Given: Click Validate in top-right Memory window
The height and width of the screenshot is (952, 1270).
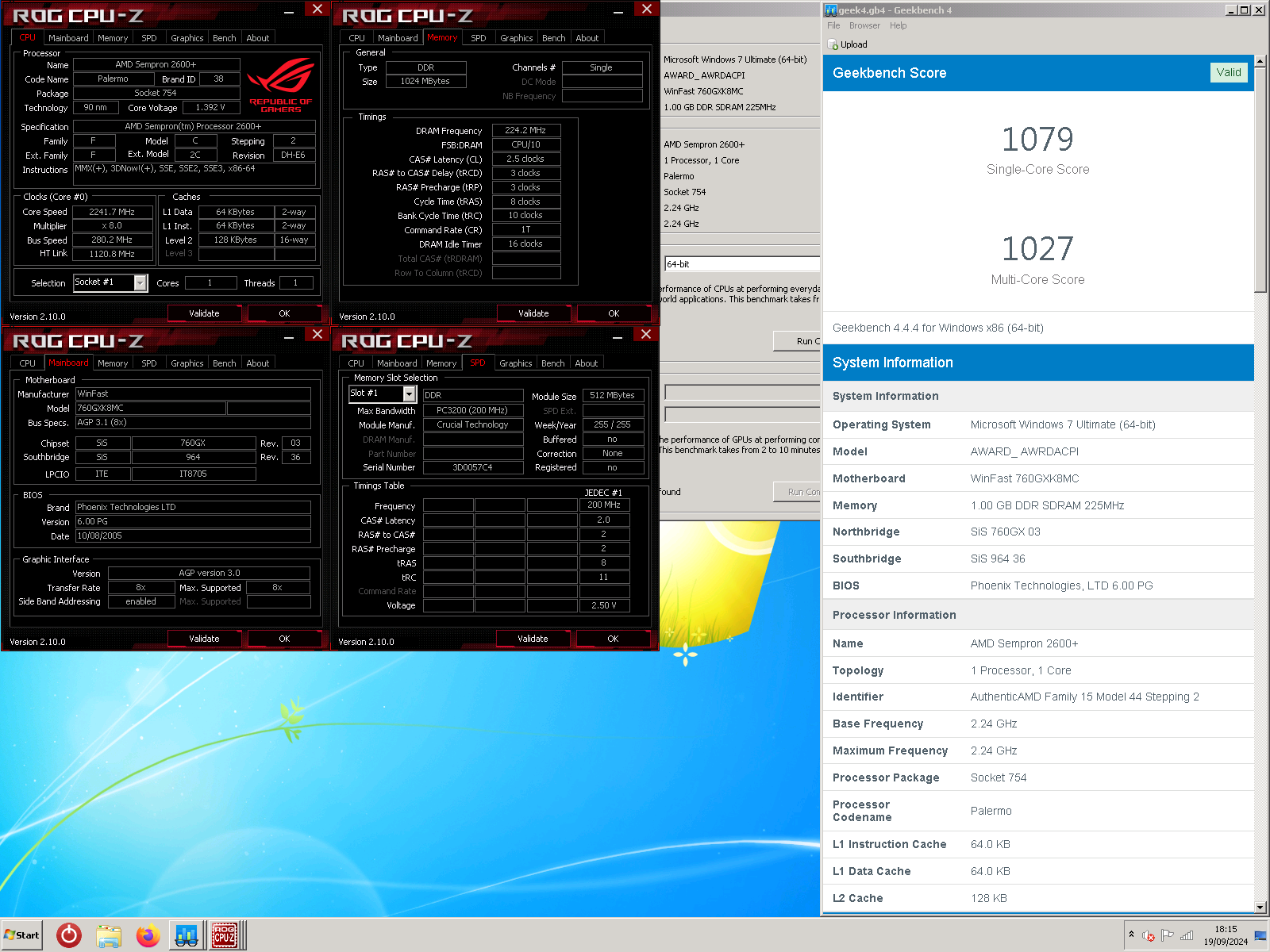Looking at the screenshot, I should pyautogui.click(x=533, y=313).
